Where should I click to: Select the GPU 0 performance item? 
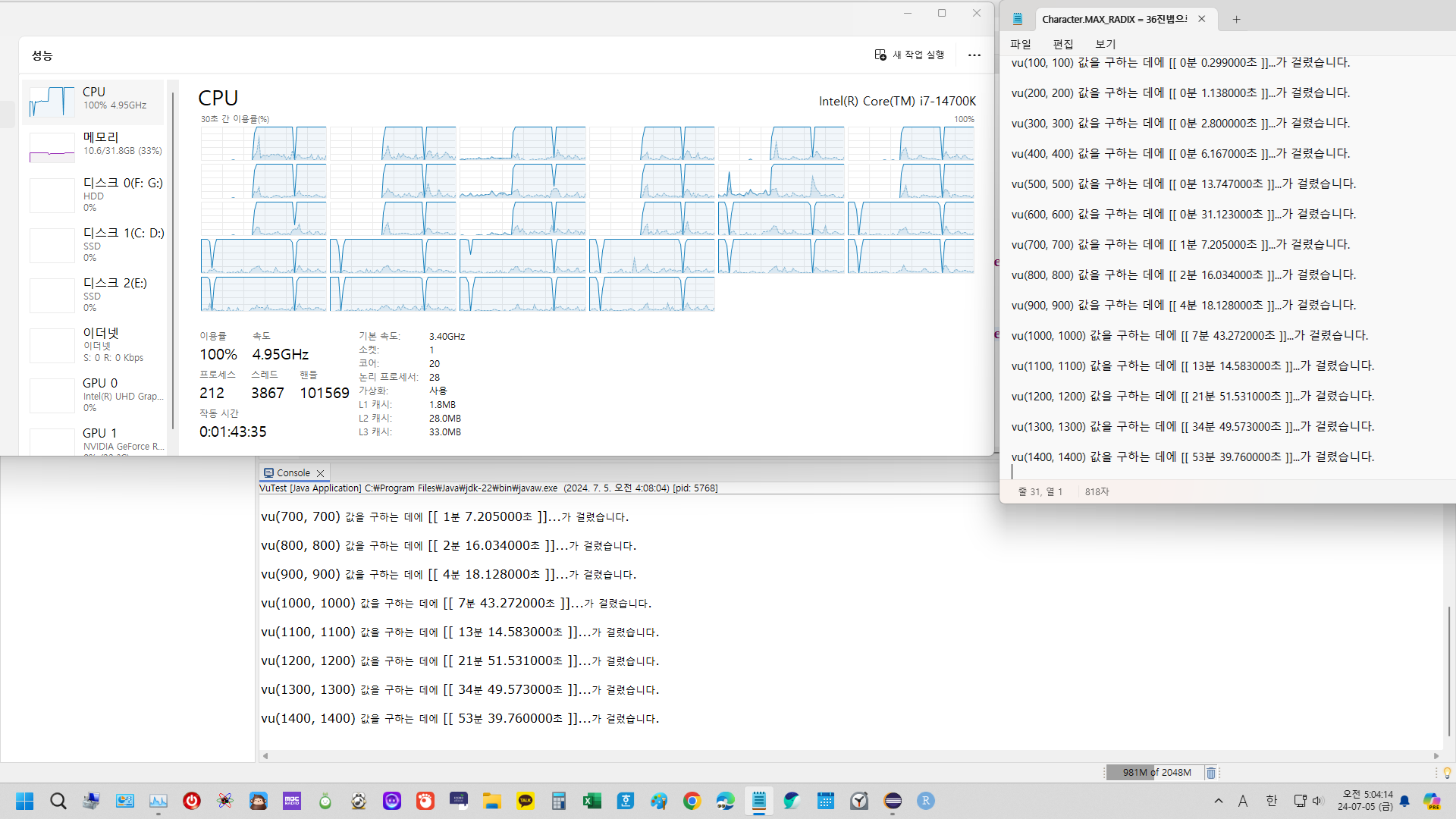[x=95, y=394]
